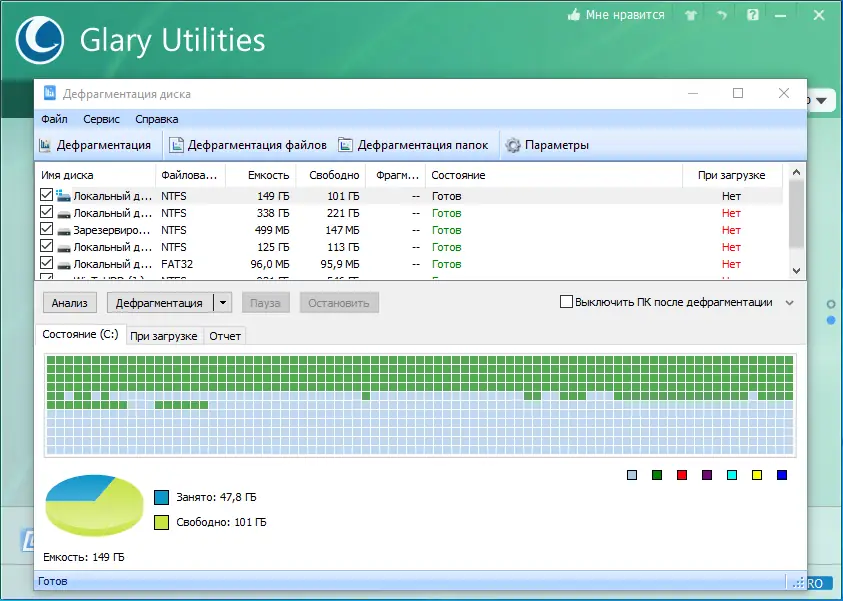Open the Дефрагментация button dropdown arrow
The width and height of the screenshot is (843, 601).
click(223, 303)
